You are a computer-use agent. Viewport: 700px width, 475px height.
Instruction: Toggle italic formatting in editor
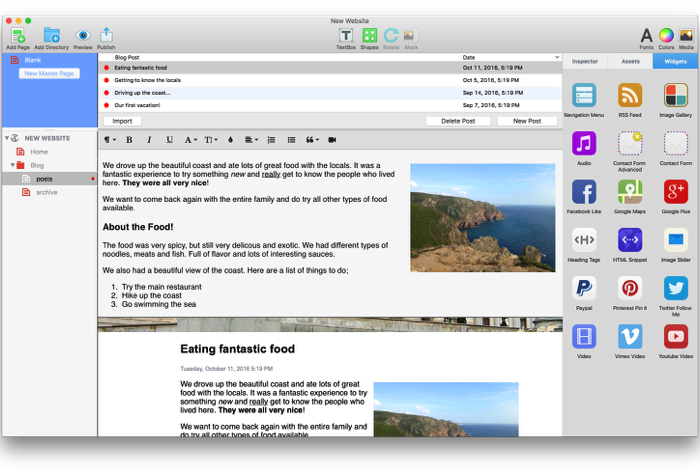click(149, 139)
